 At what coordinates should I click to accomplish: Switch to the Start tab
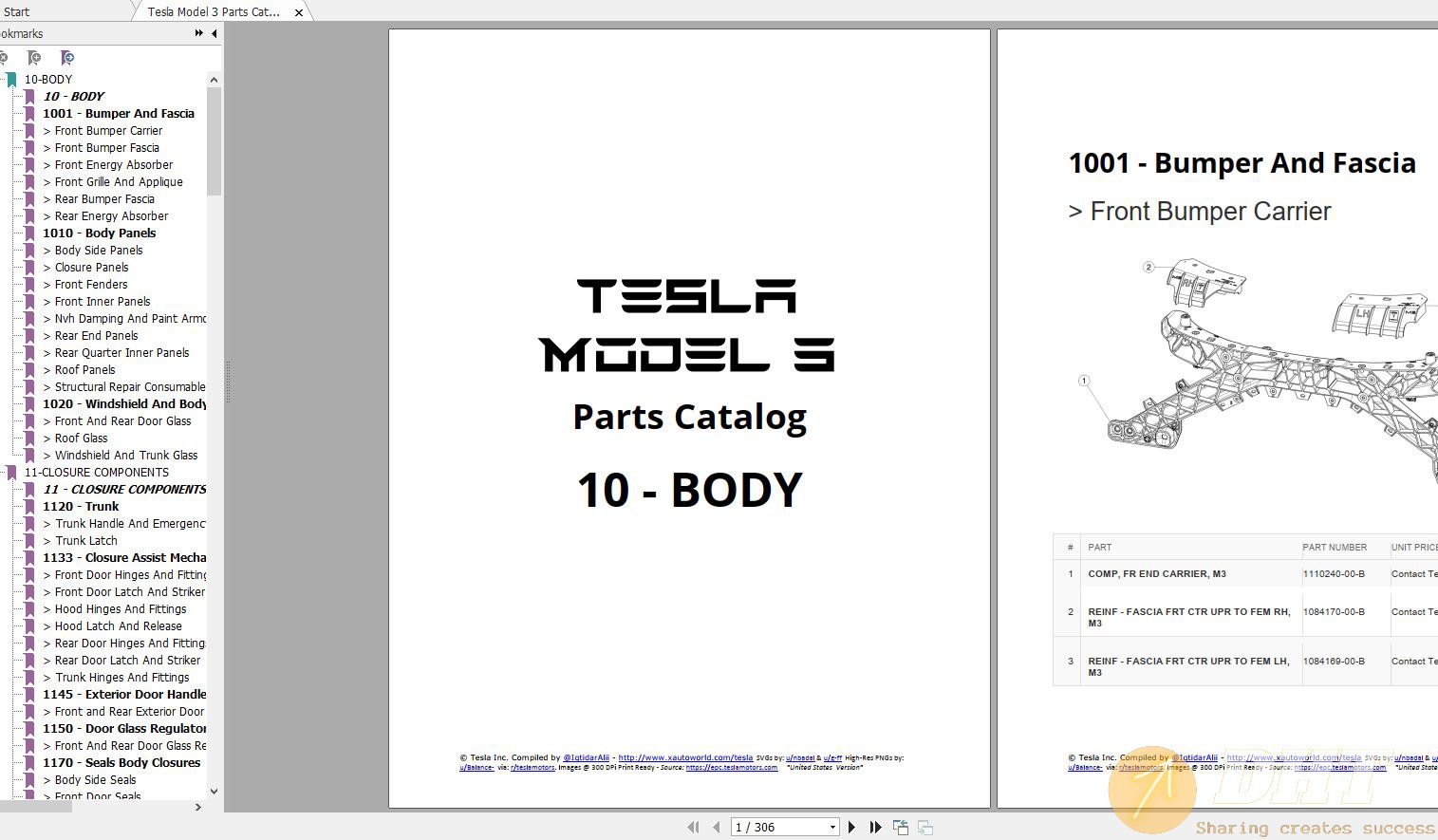[x=16, y=12]
